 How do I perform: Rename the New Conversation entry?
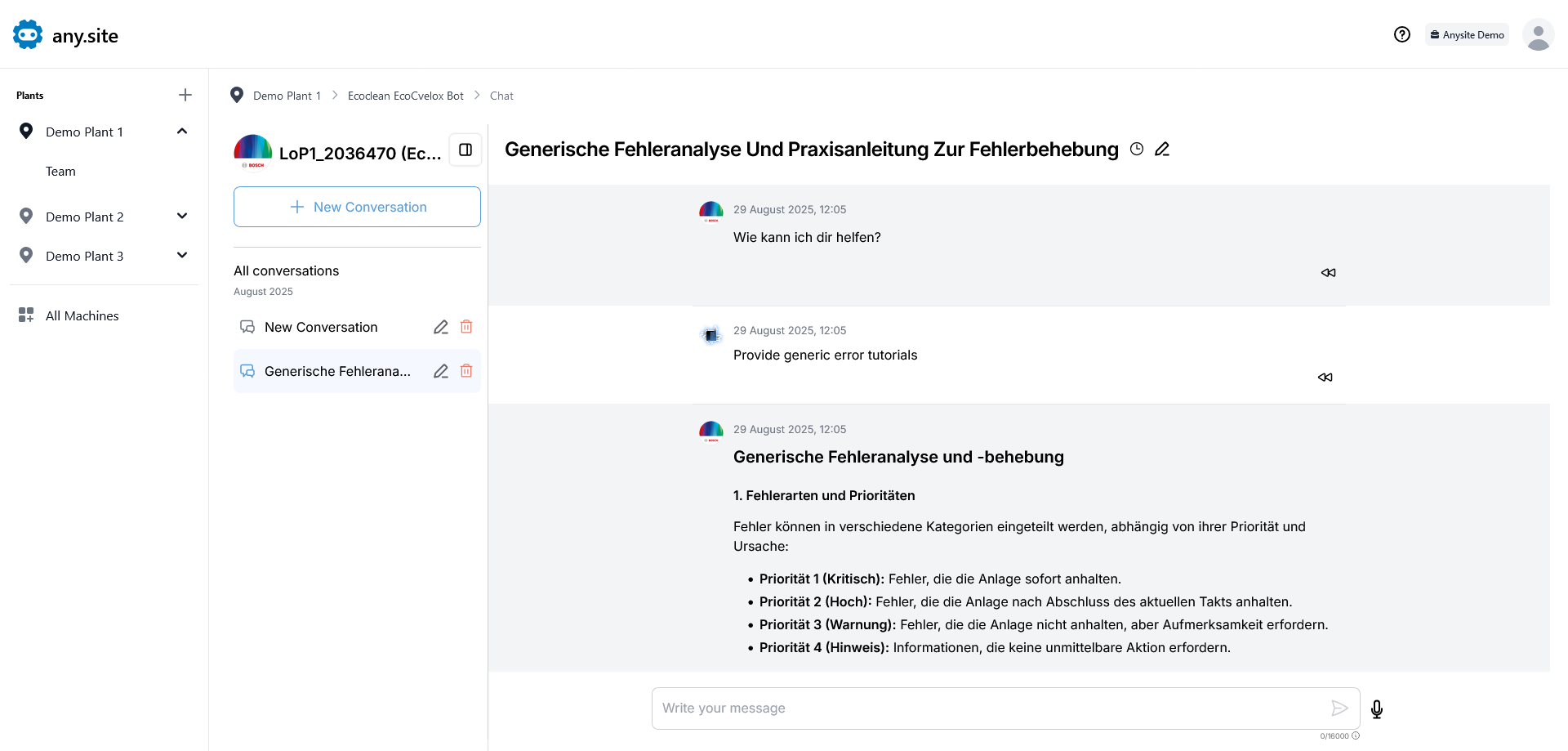441,327
